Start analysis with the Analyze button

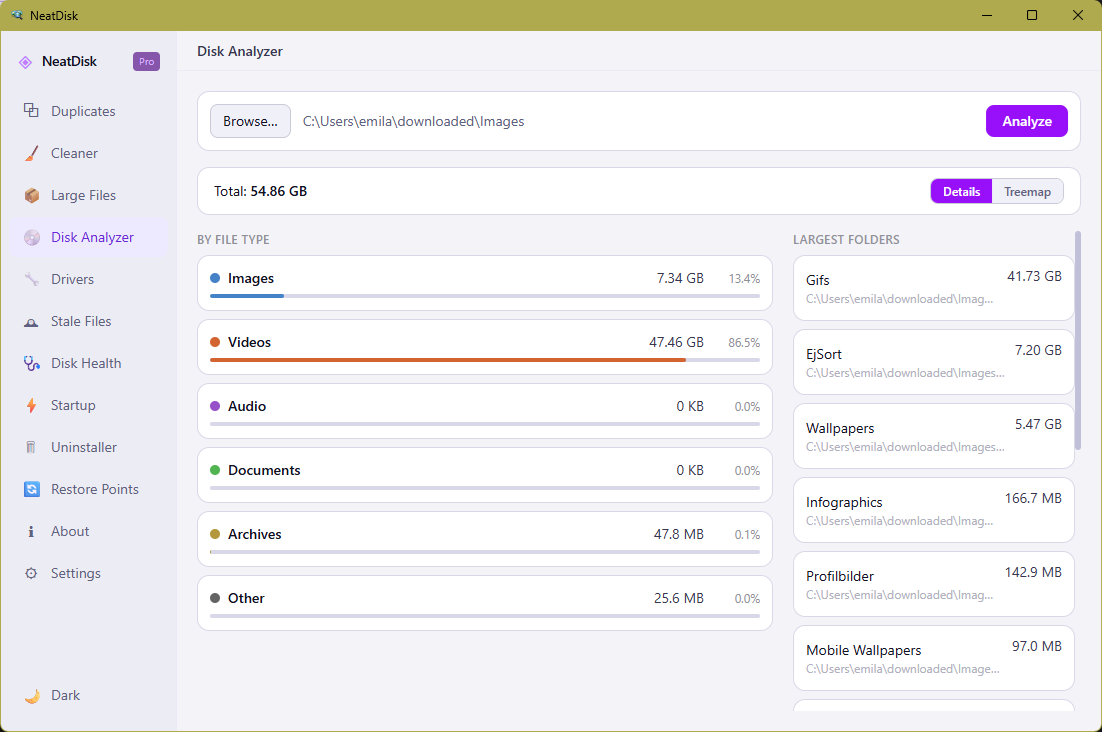click(x=1027, y=121)
